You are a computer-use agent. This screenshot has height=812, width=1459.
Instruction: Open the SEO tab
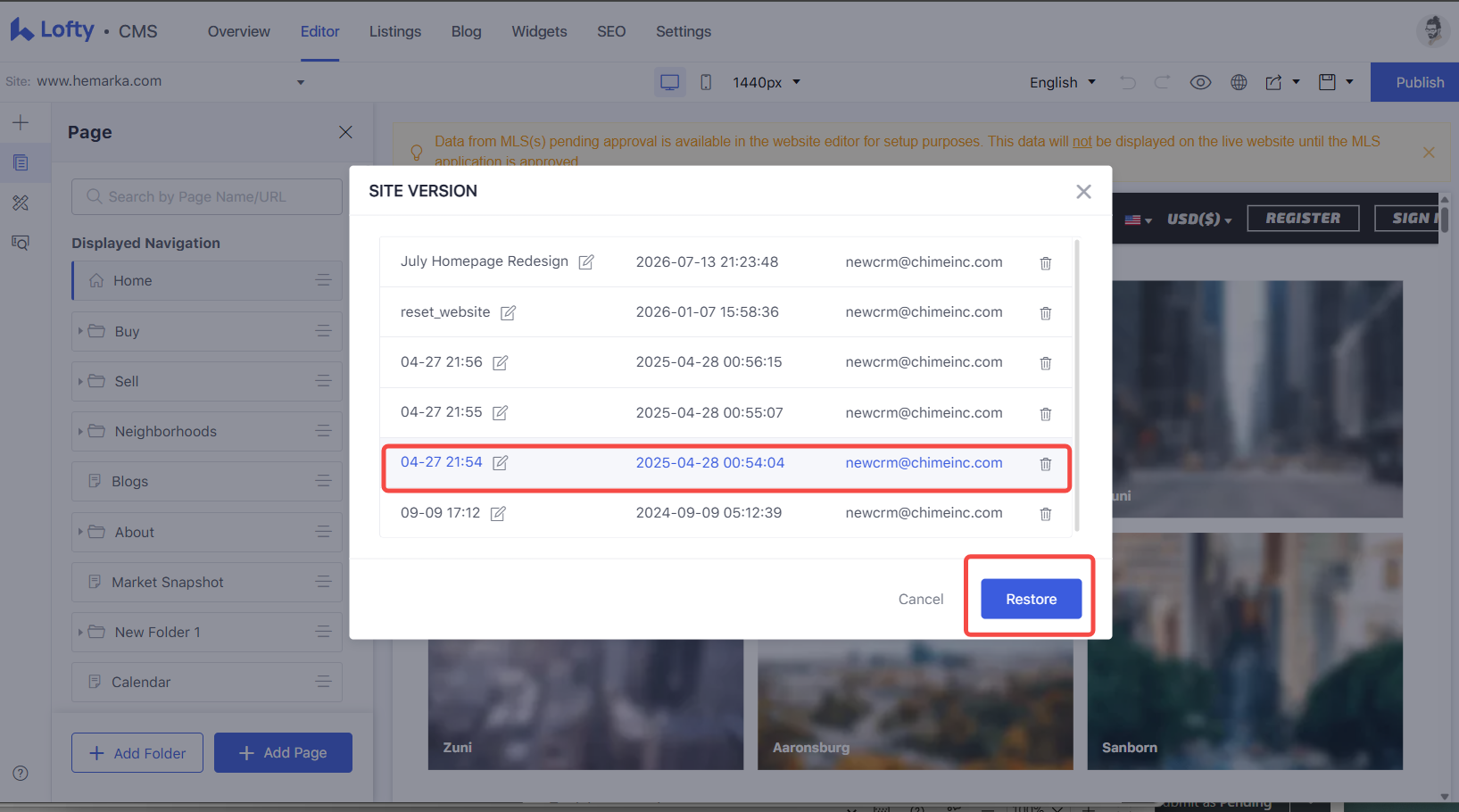click(611, 31)
